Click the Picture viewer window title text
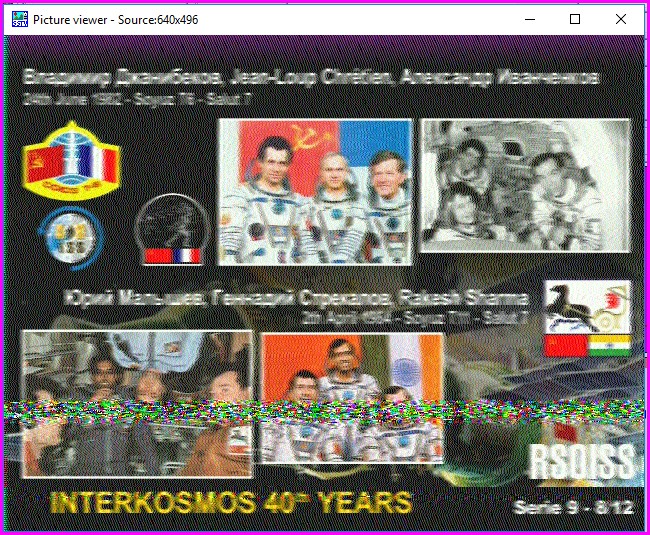The image size is (650, 535). click(115, 19)
